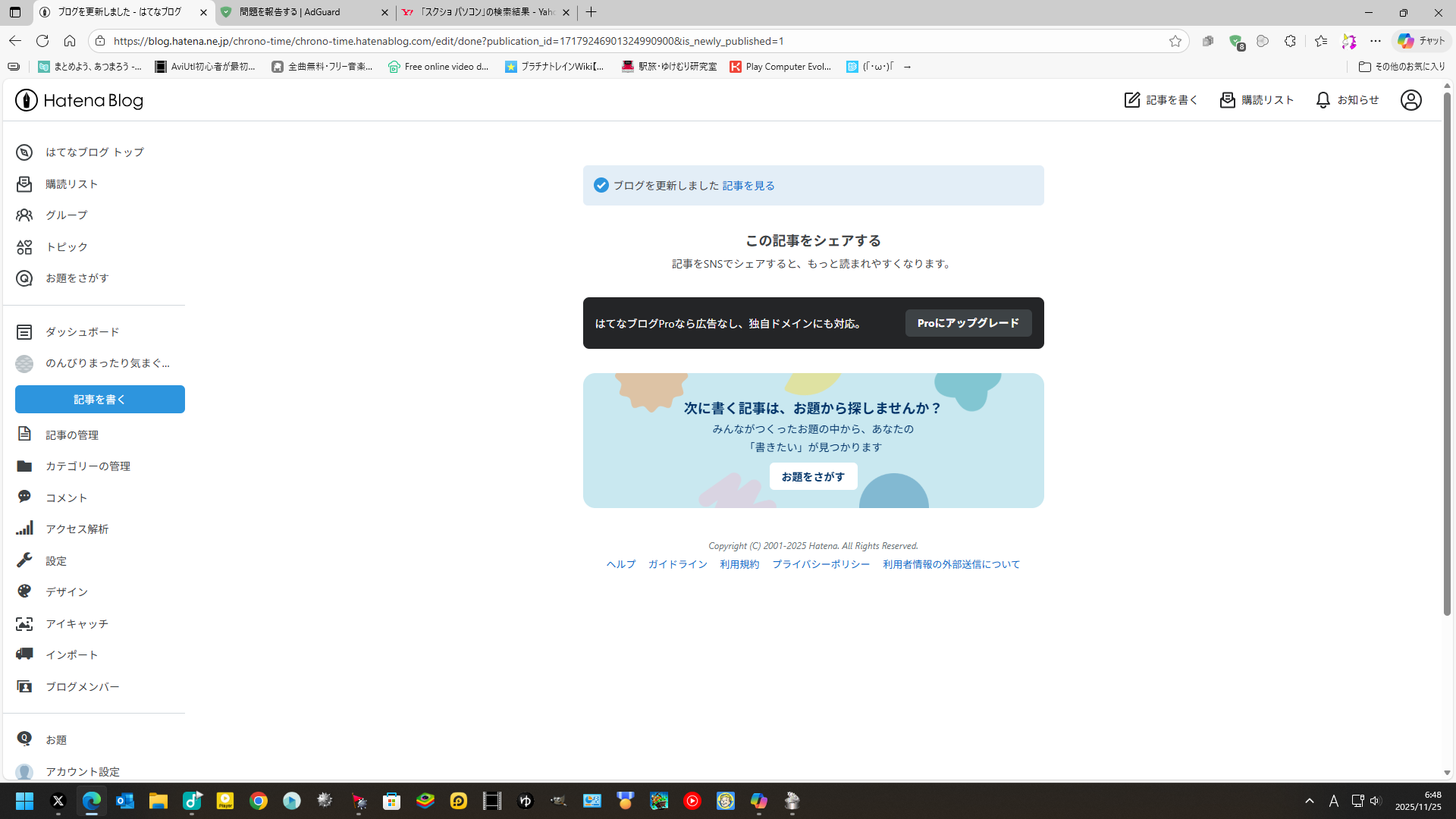Expand hidden icons in the system tray
This screenshot has width=1456, height=819.
point(1310,802)
